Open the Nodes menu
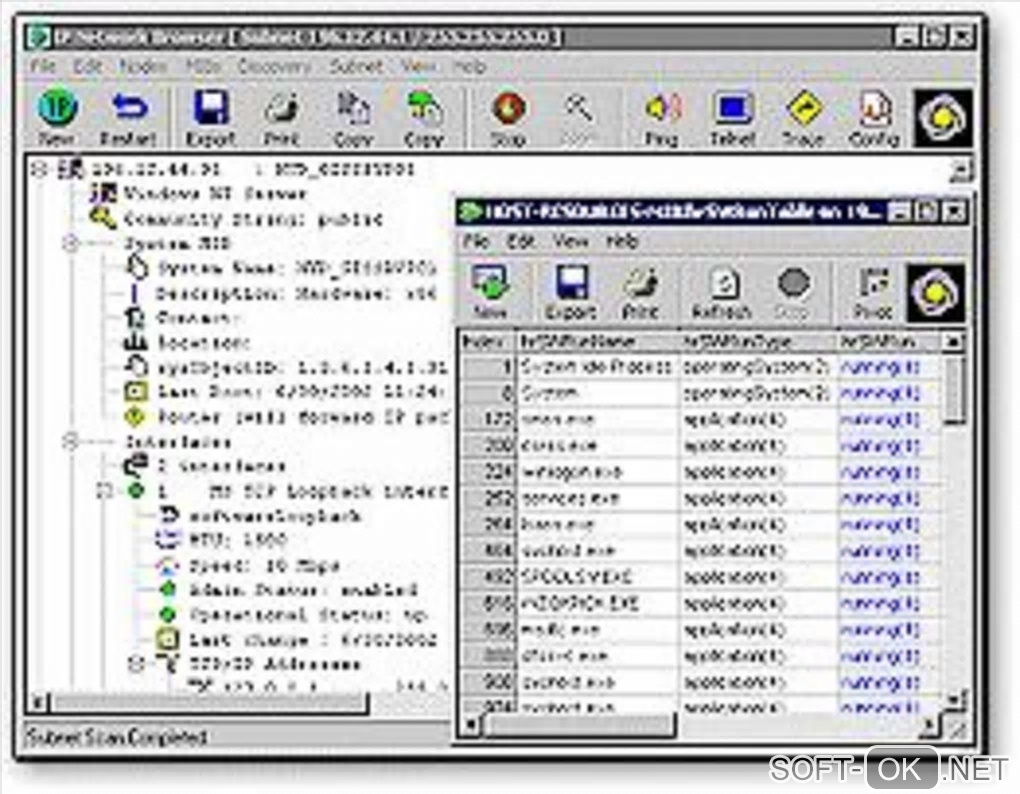 coord(143,66)
